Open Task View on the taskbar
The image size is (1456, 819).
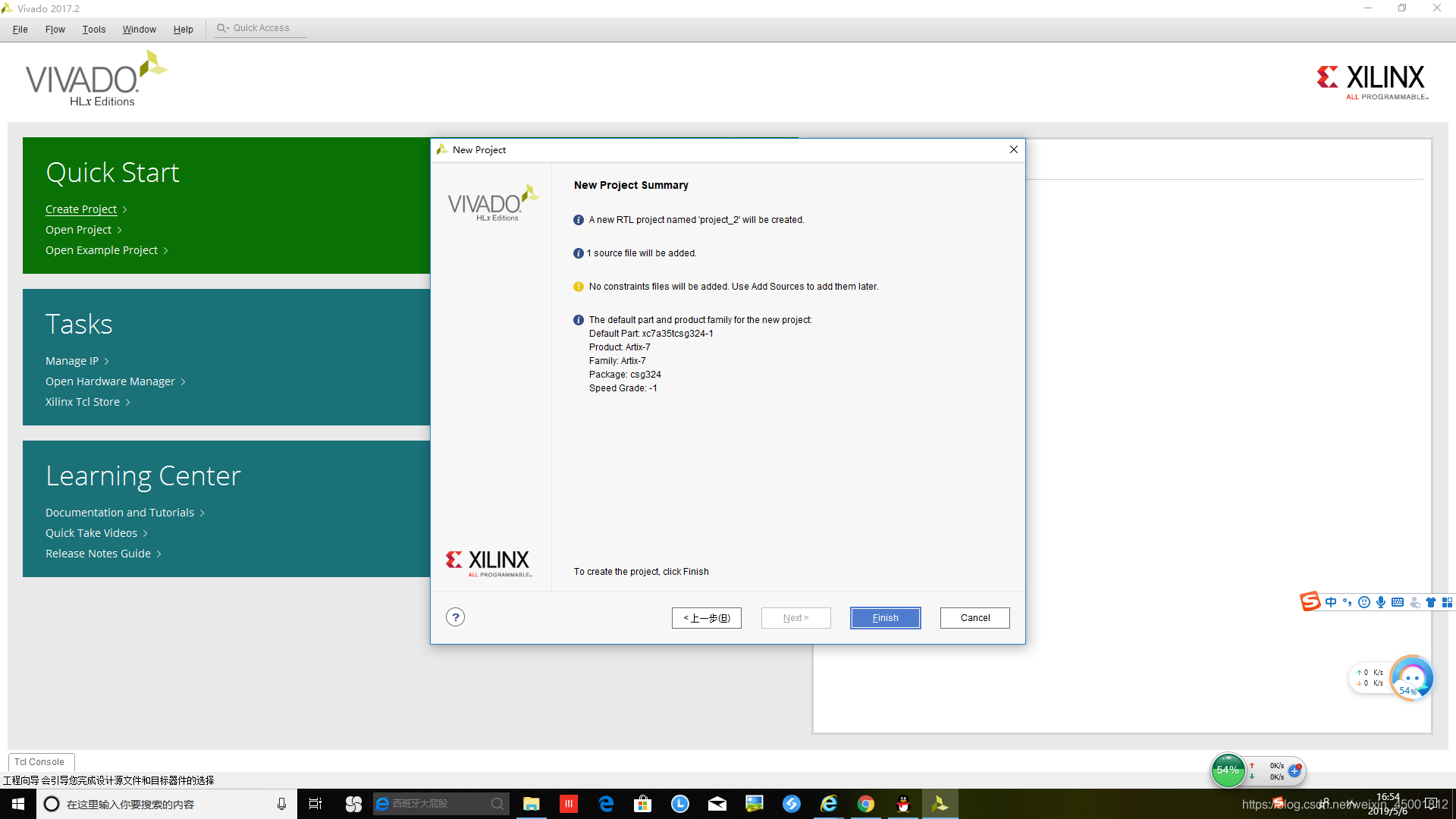pos(315,804)
